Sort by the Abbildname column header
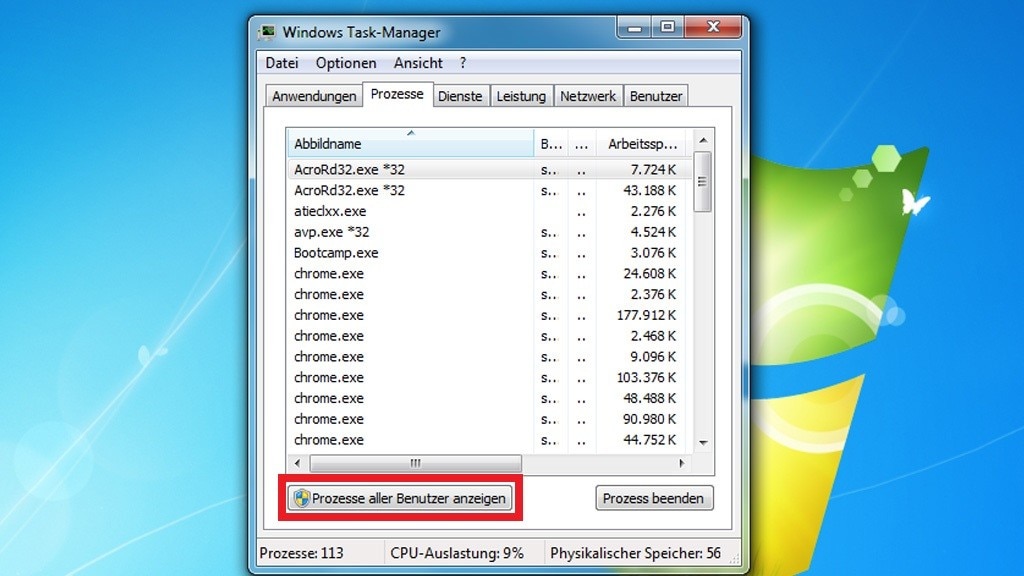The image size is (1024, 576). (x=410, y=144)
